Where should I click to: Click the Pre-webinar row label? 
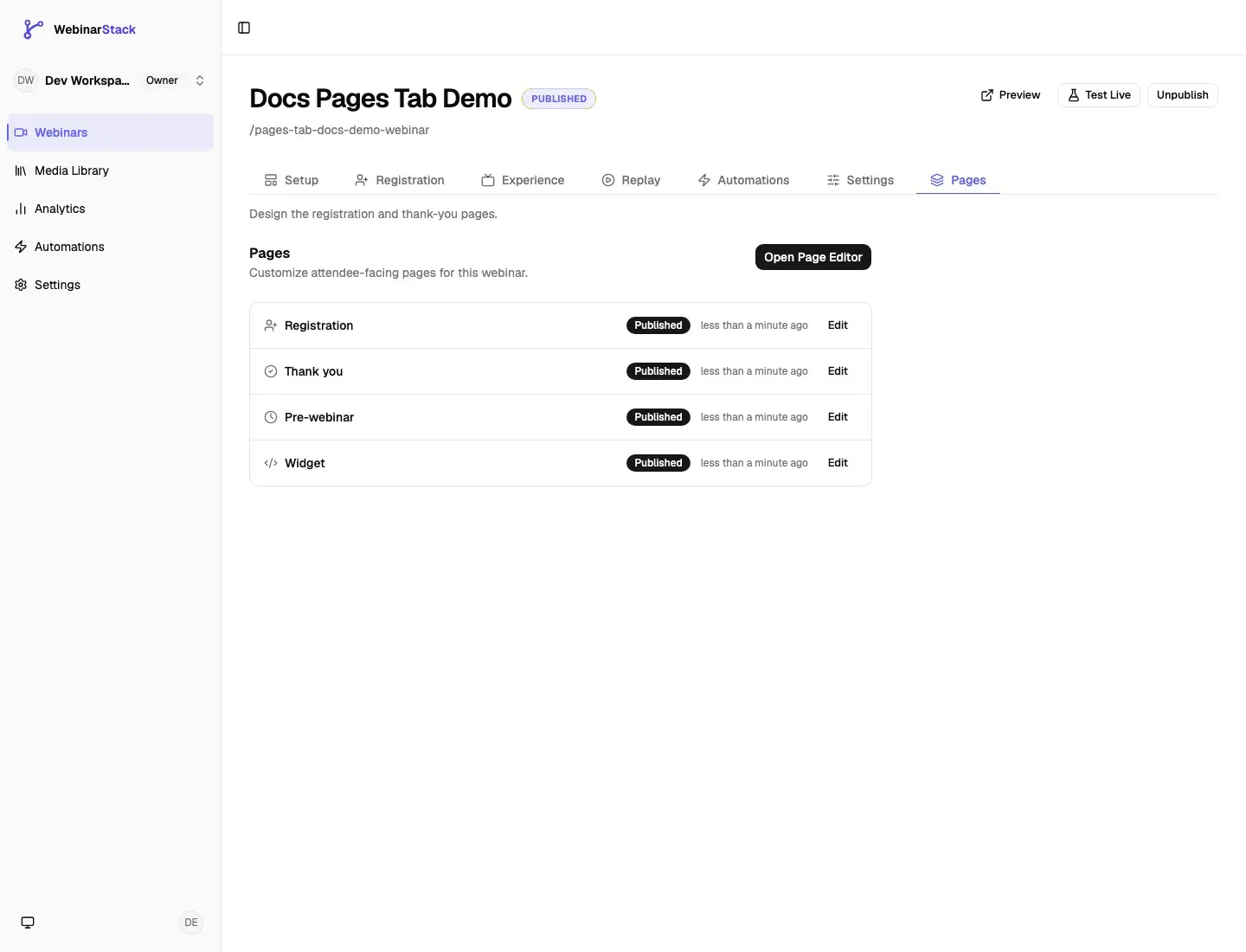coord(319,417)
